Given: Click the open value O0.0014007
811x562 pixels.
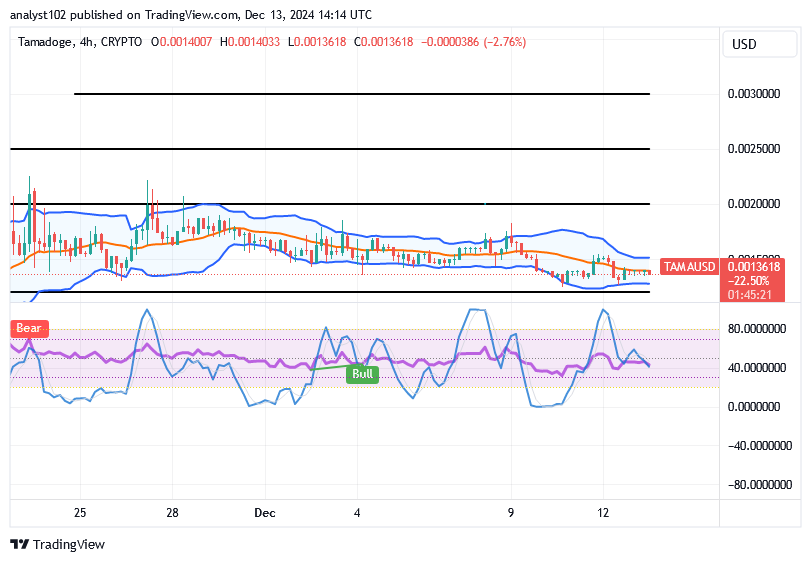Looking at the screenshot, I should (x=182, y=42).
